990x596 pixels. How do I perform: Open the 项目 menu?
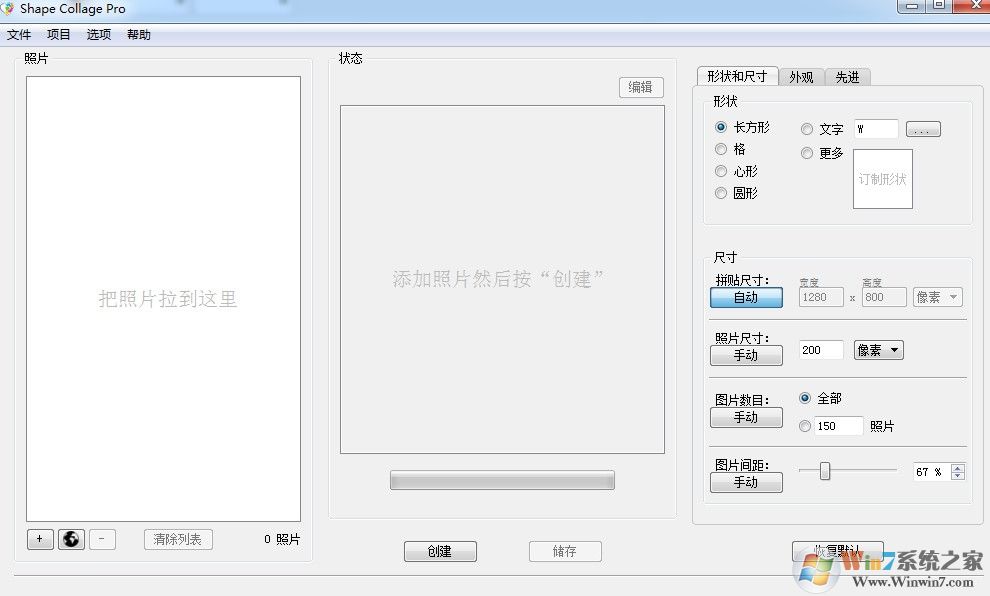point(59,35)
